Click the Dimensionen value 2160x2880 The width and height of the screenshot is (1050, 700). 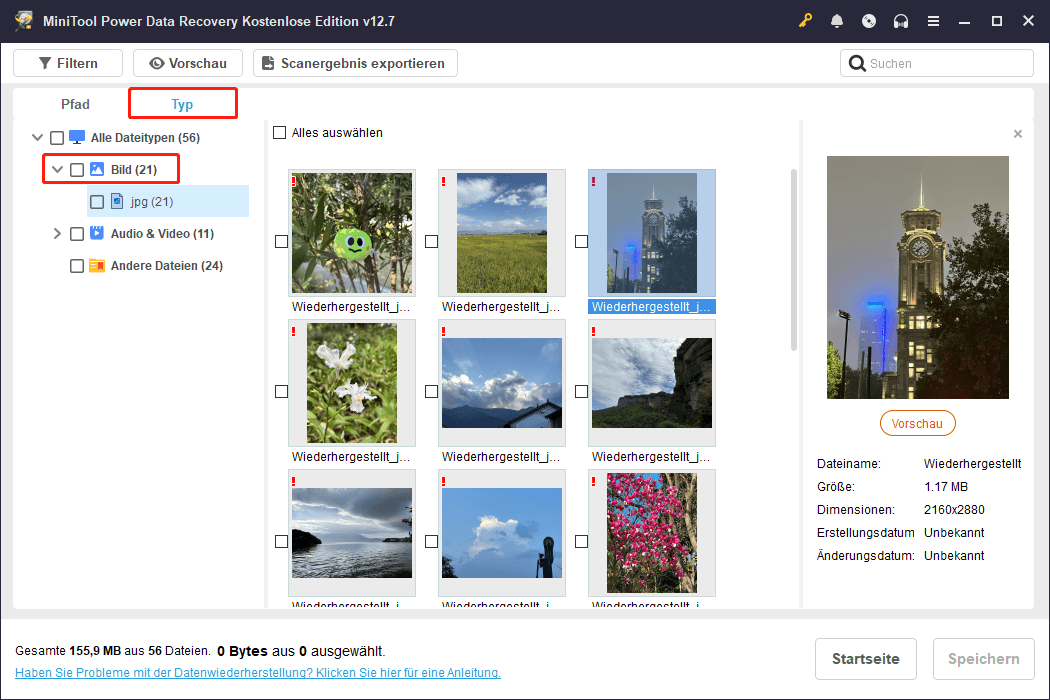954,510
